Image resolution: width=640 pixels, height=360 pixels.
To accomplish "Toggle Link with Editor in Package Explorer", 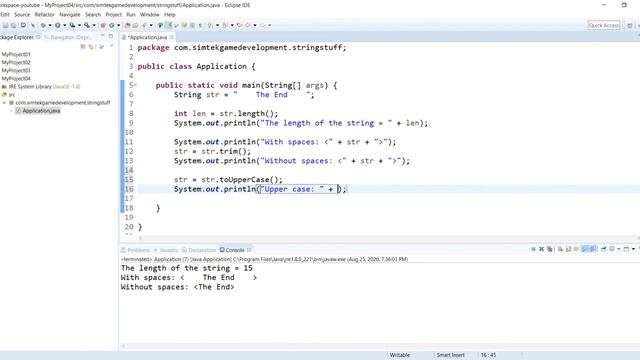I will click(91, 47).
